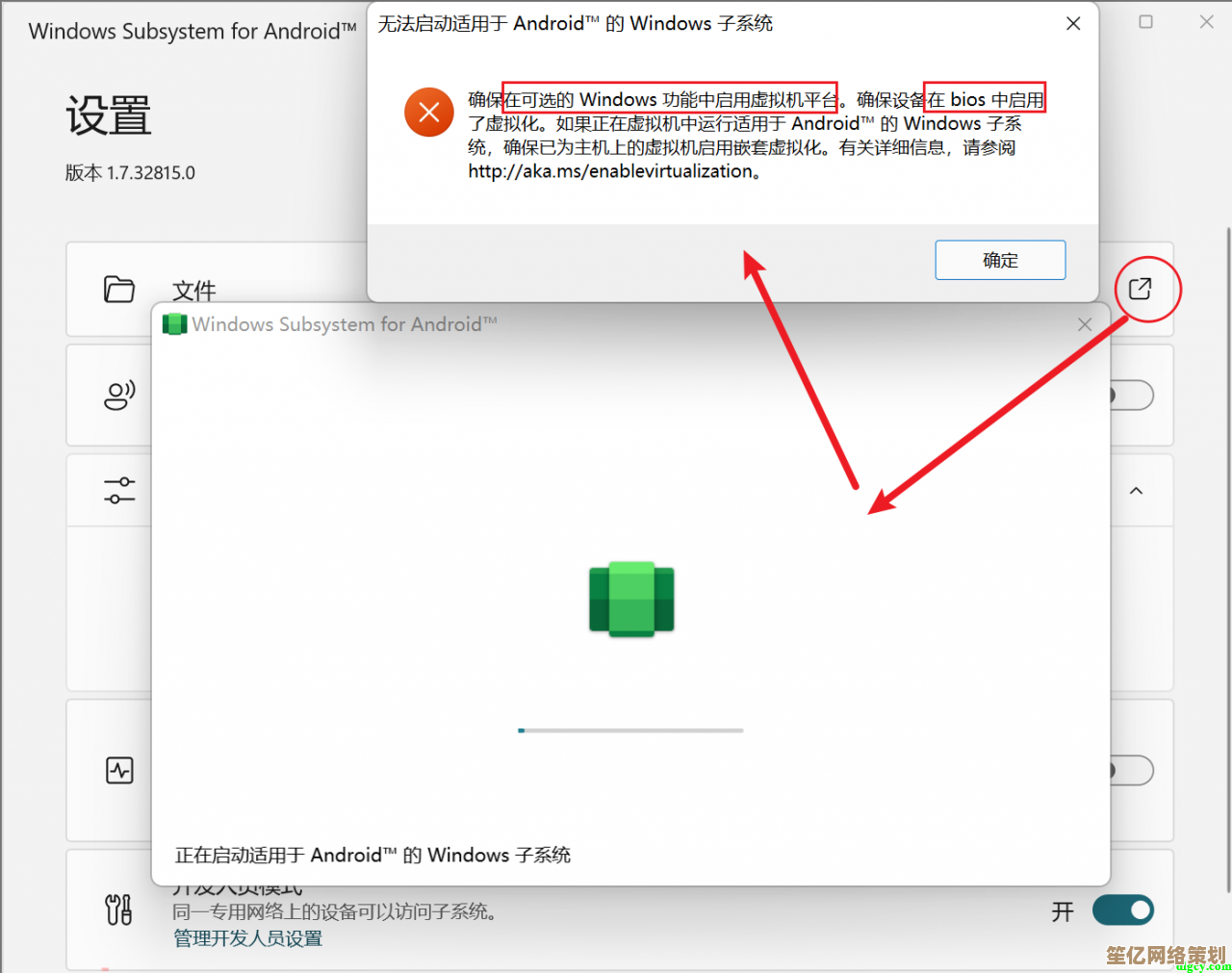Toggle the diagnostics data switch

point(1131,770)
